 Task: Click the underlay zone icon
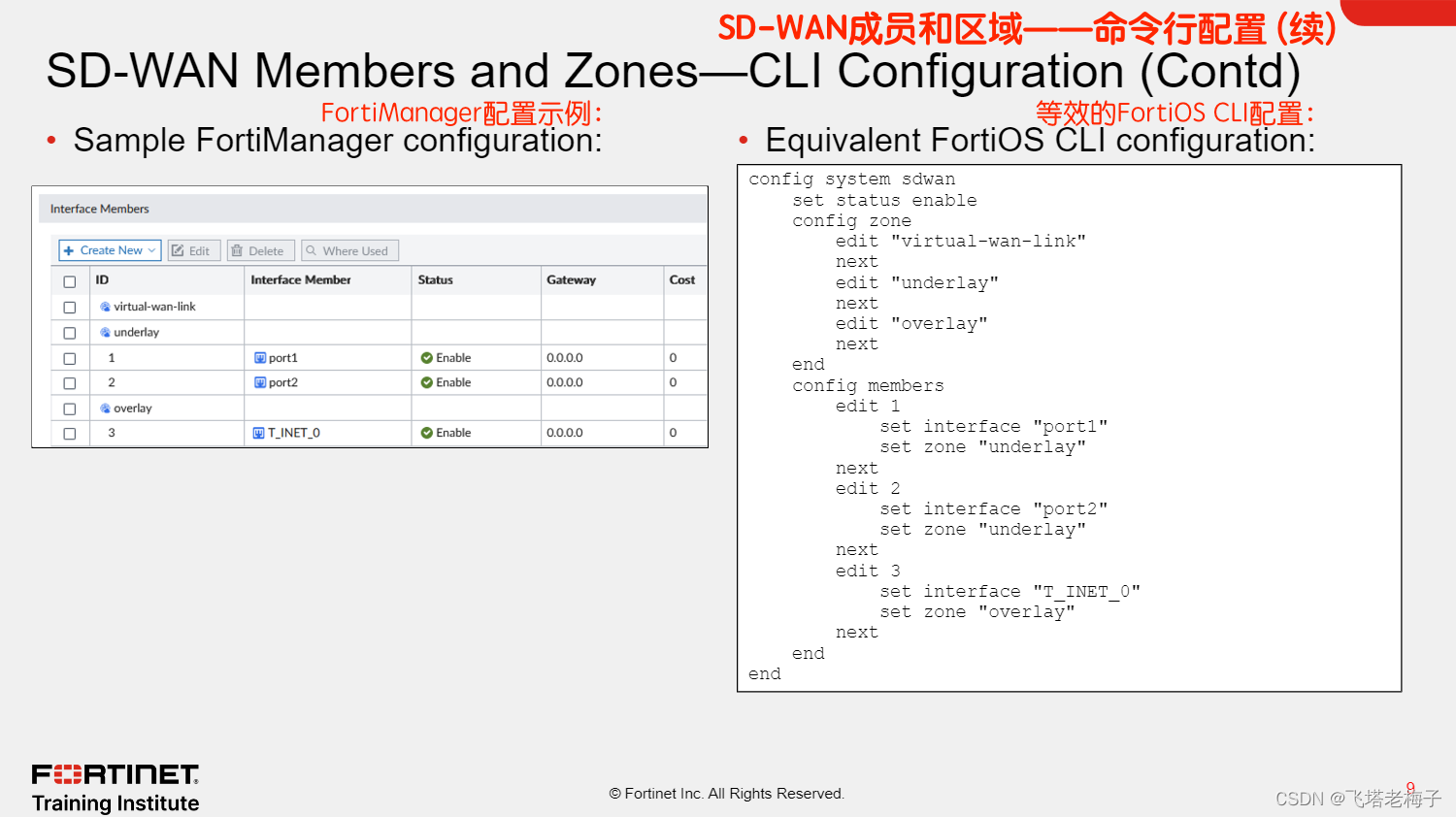105,332
